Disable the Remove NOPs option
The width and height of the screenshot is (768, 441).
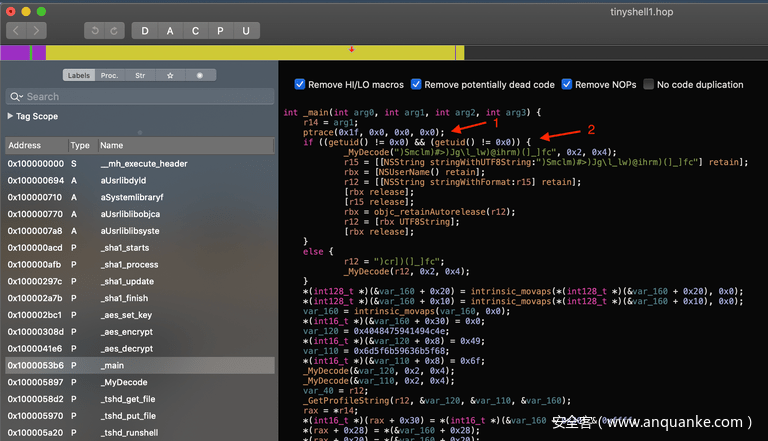pyautogui.click(x=567, y=85)
